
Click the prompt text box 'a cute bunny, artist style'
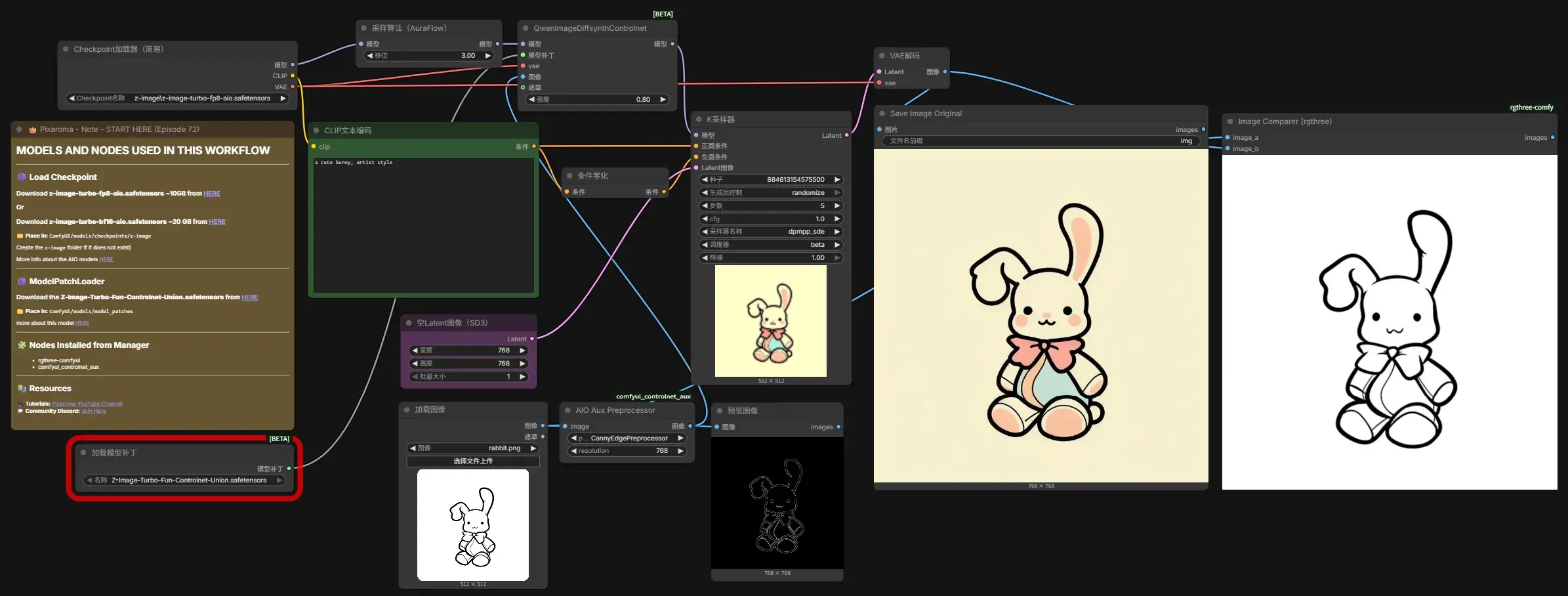coord(424,224)
